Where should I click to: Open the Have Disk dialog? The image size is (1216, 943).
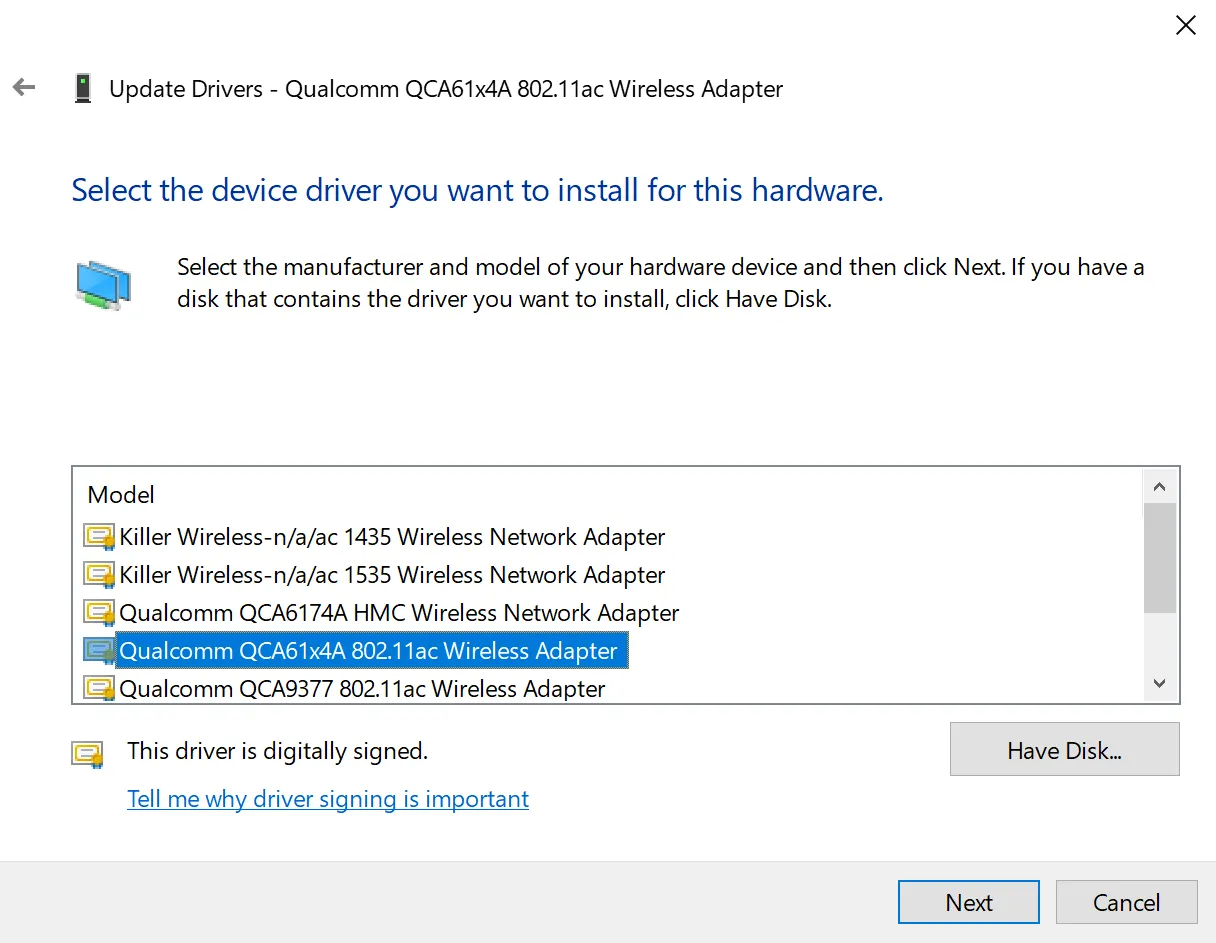click(1063, 749)
